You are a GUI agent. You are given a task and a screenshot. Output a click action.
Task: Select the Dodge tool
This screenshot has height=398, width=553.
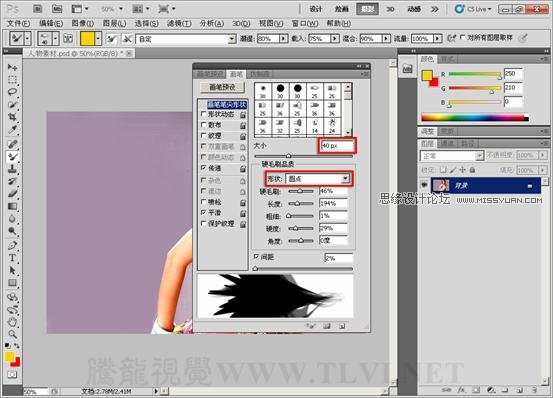pyautogui.click(x=12, y=231)
